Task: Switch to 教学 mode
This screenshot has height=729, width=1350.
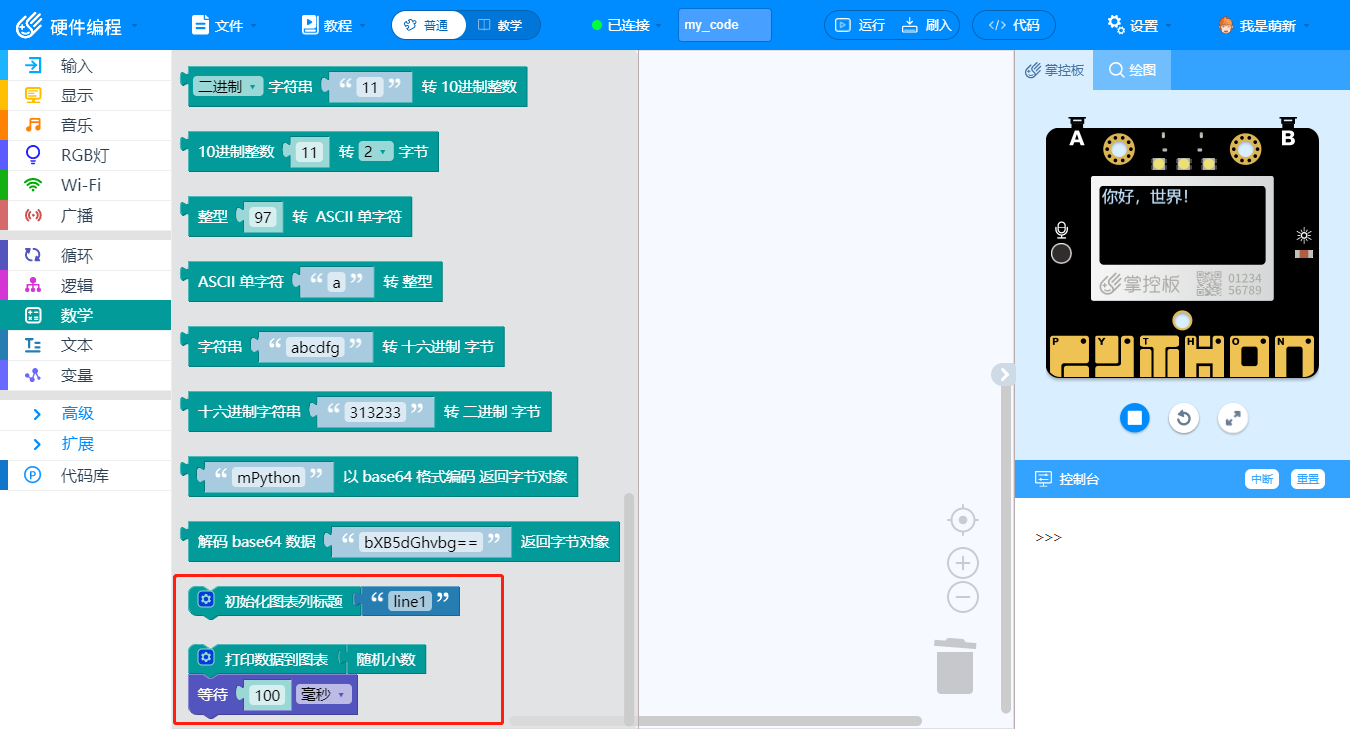Action: click(502, 25)
